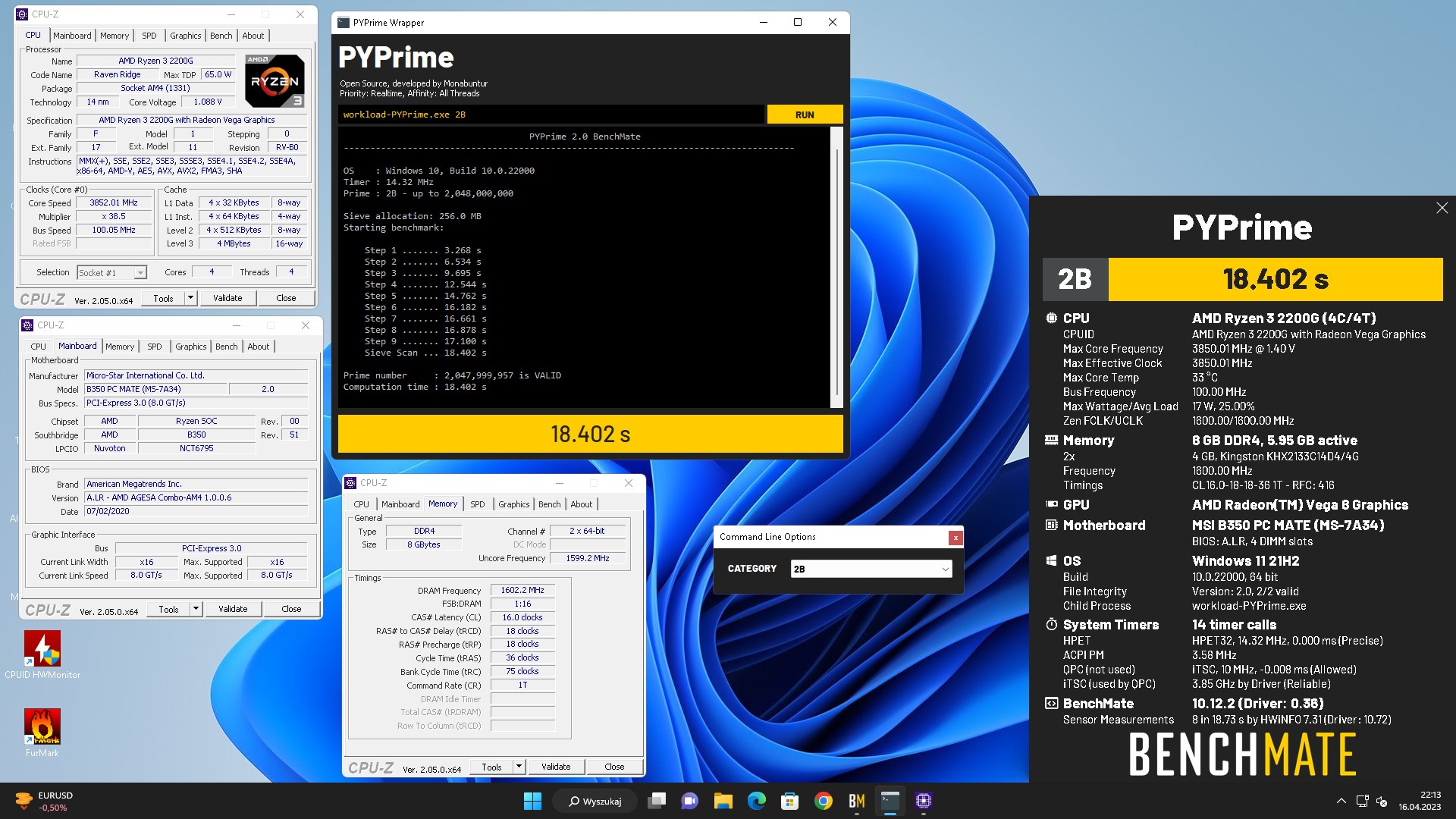
Task: Open Tools dropdown arrow in CPU tab window
Action: tap(191, 298)
